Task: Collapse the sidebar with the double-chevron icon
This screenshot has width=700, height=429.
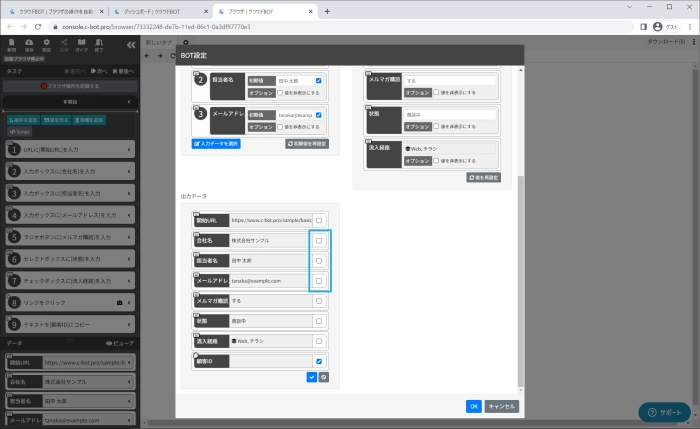Action: (x=130, y=45)
